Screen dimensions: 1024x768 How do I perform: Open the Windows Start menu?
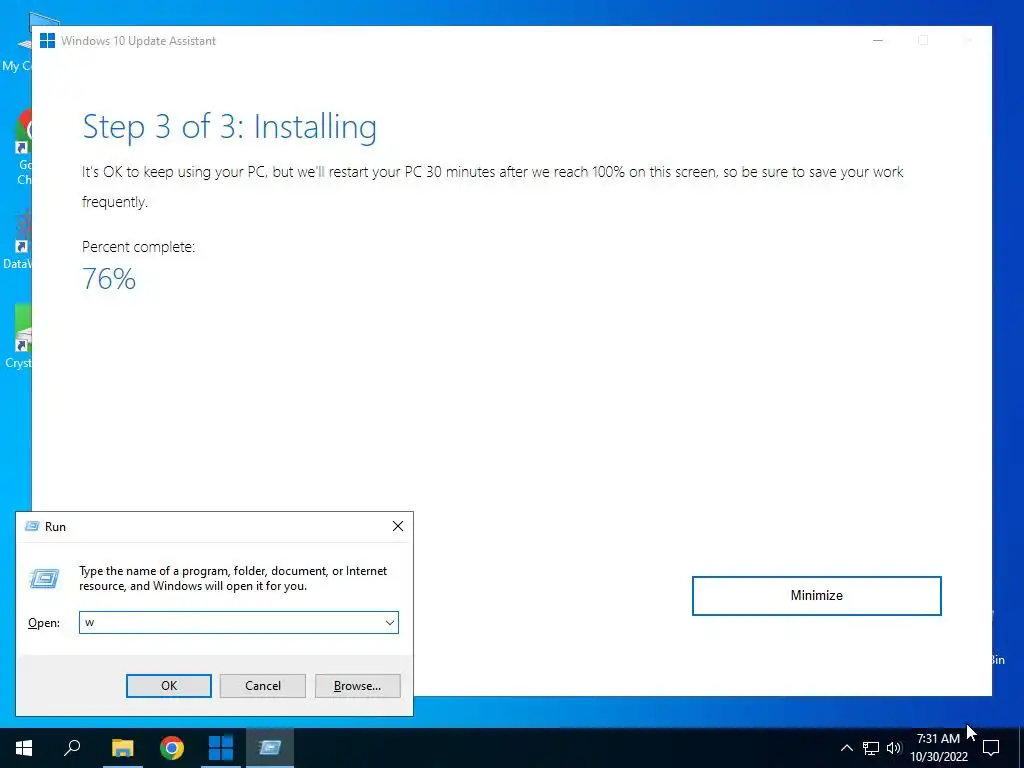pos(24,748)
